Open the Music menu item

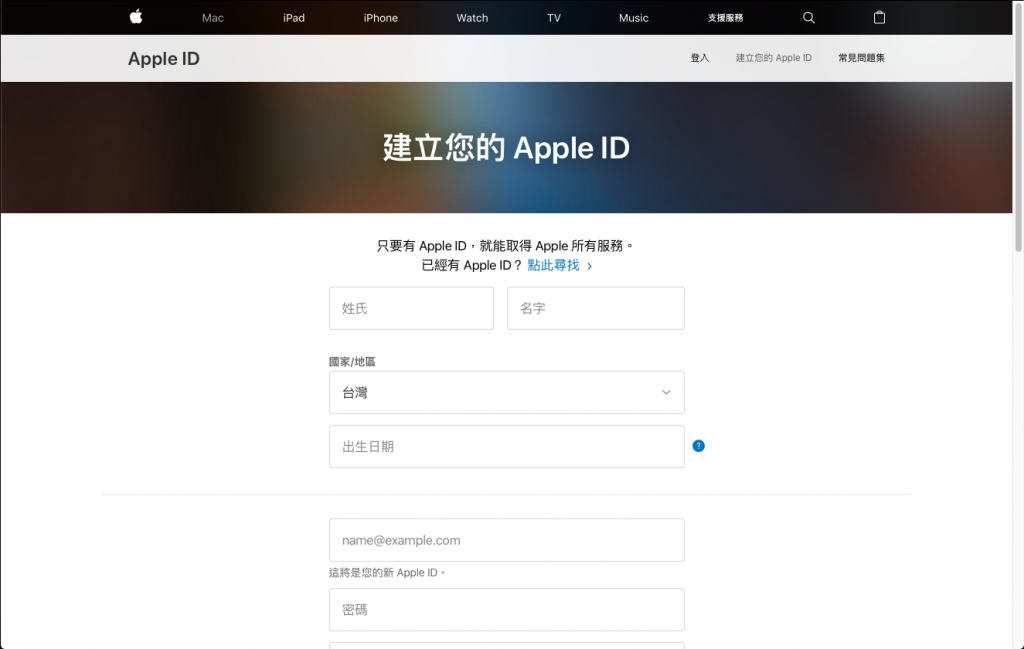pyautogui.click(x=633, y=18)
